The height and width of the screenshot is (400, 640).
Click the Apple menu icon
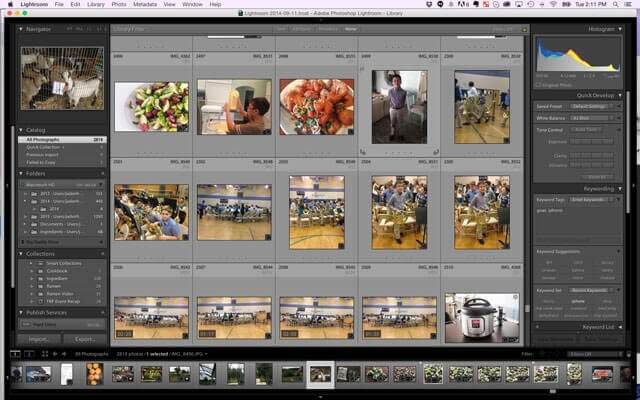click(x=8, y=5)
